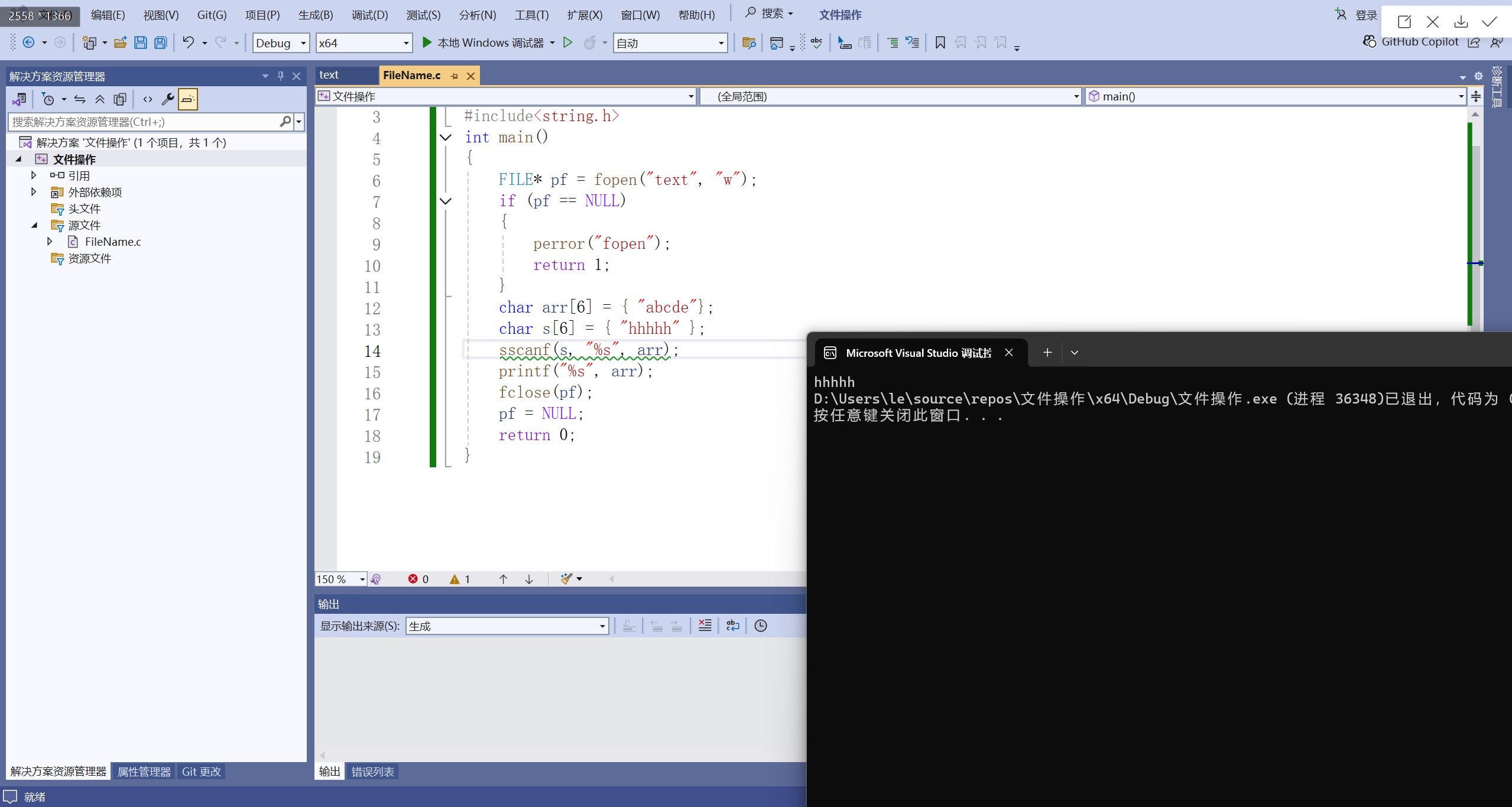
Task: Open the 调试(D) menu
Action: pos(369,15)
